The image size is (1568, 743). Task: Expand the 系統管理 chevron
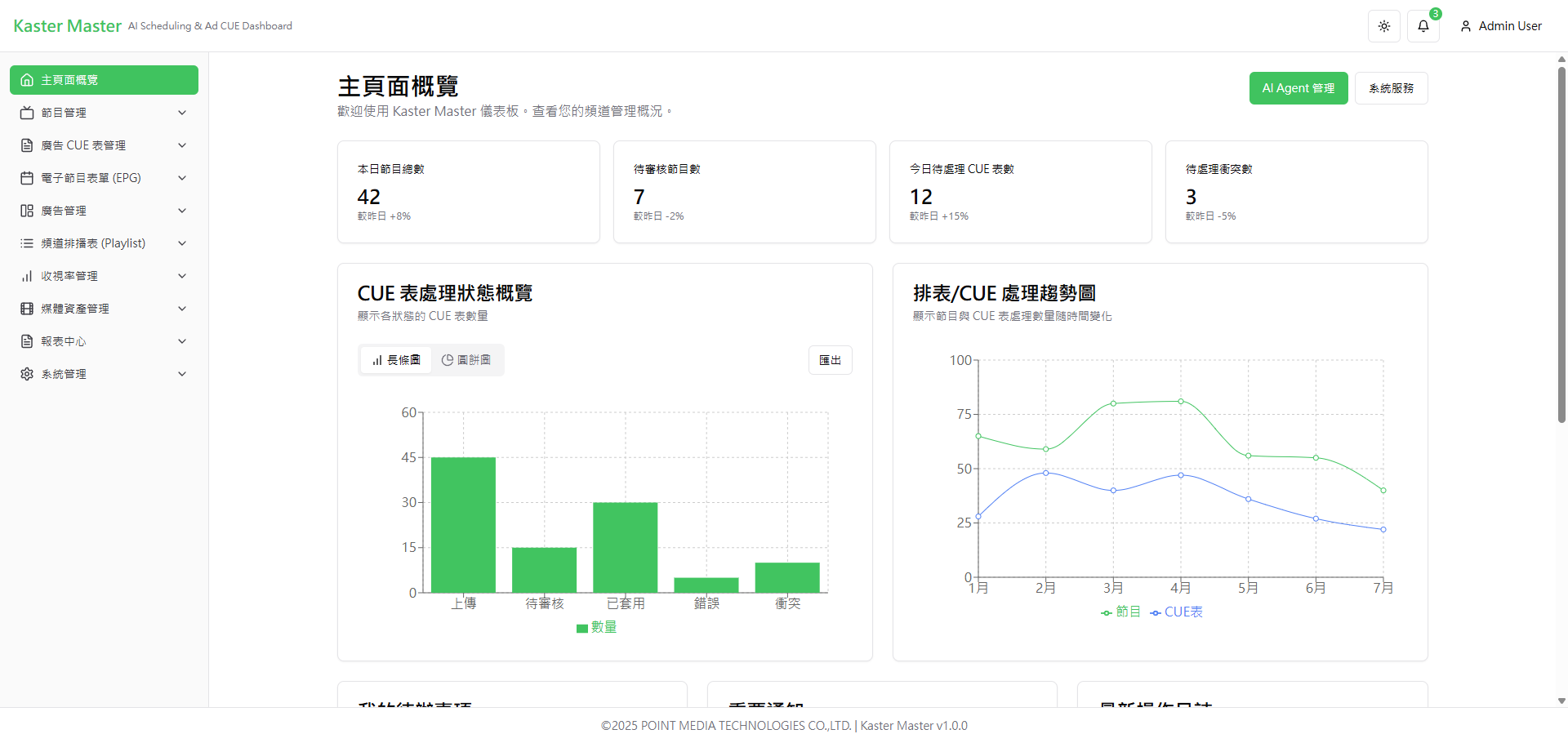click(182, 374)
